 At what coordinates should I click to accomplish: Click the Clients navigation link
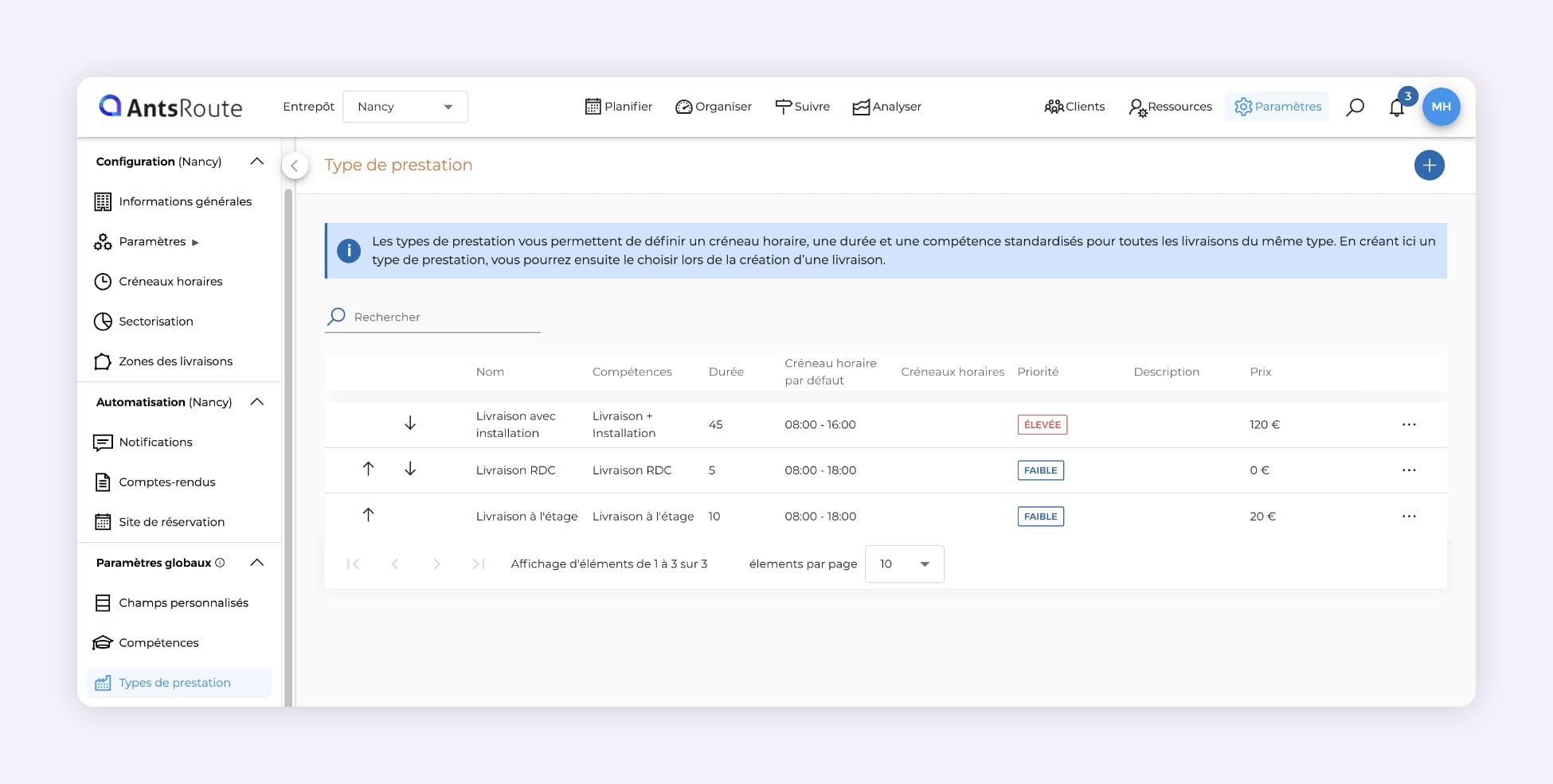tap(1074, 106)
